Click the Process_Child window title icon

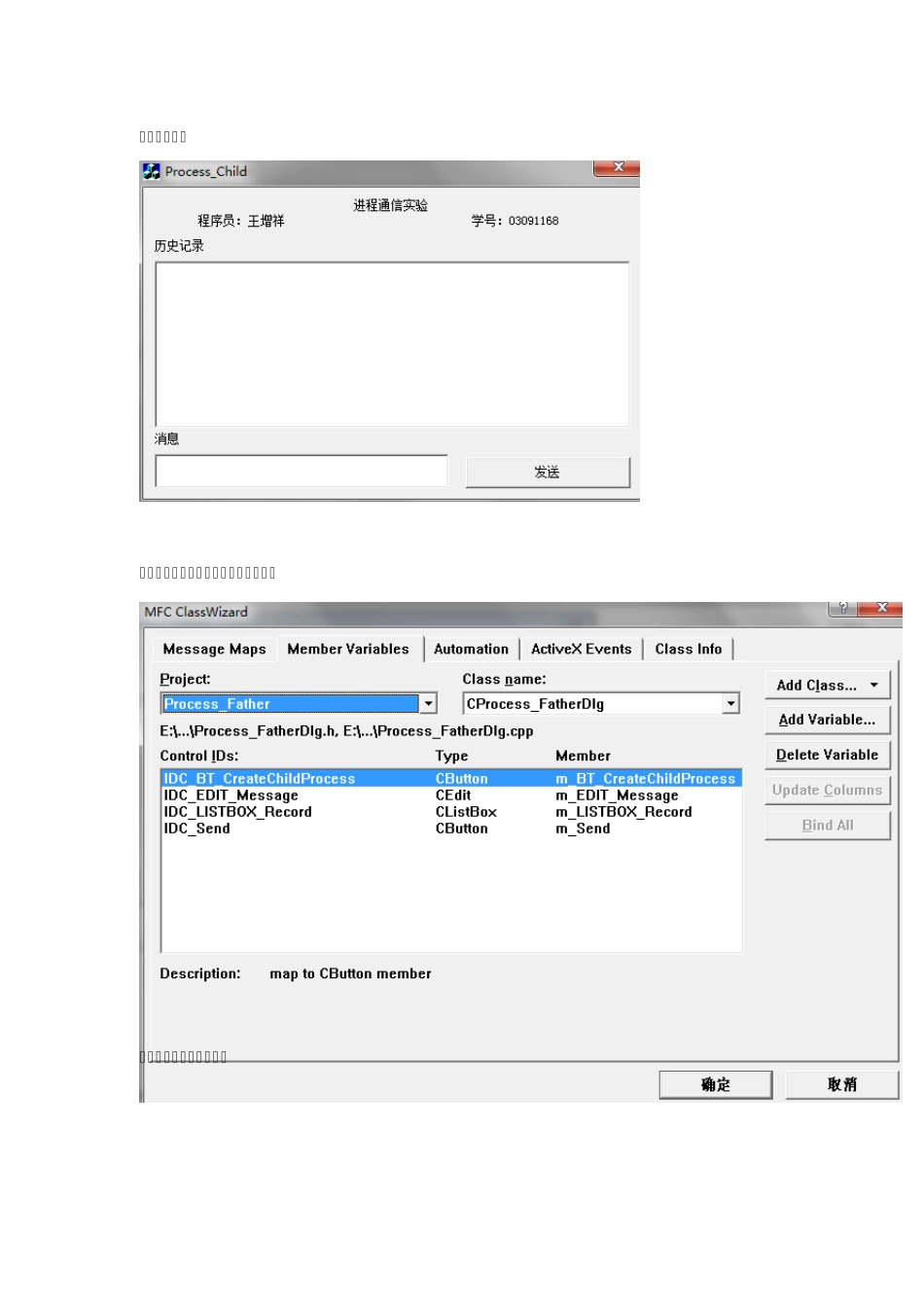(152, 171)
